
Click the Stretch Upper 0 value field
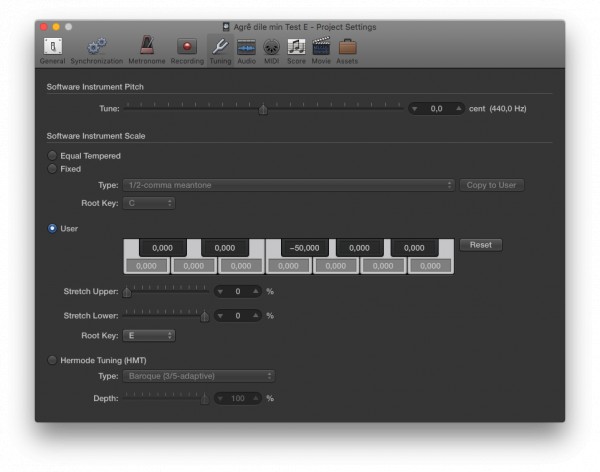coord(238,292)
